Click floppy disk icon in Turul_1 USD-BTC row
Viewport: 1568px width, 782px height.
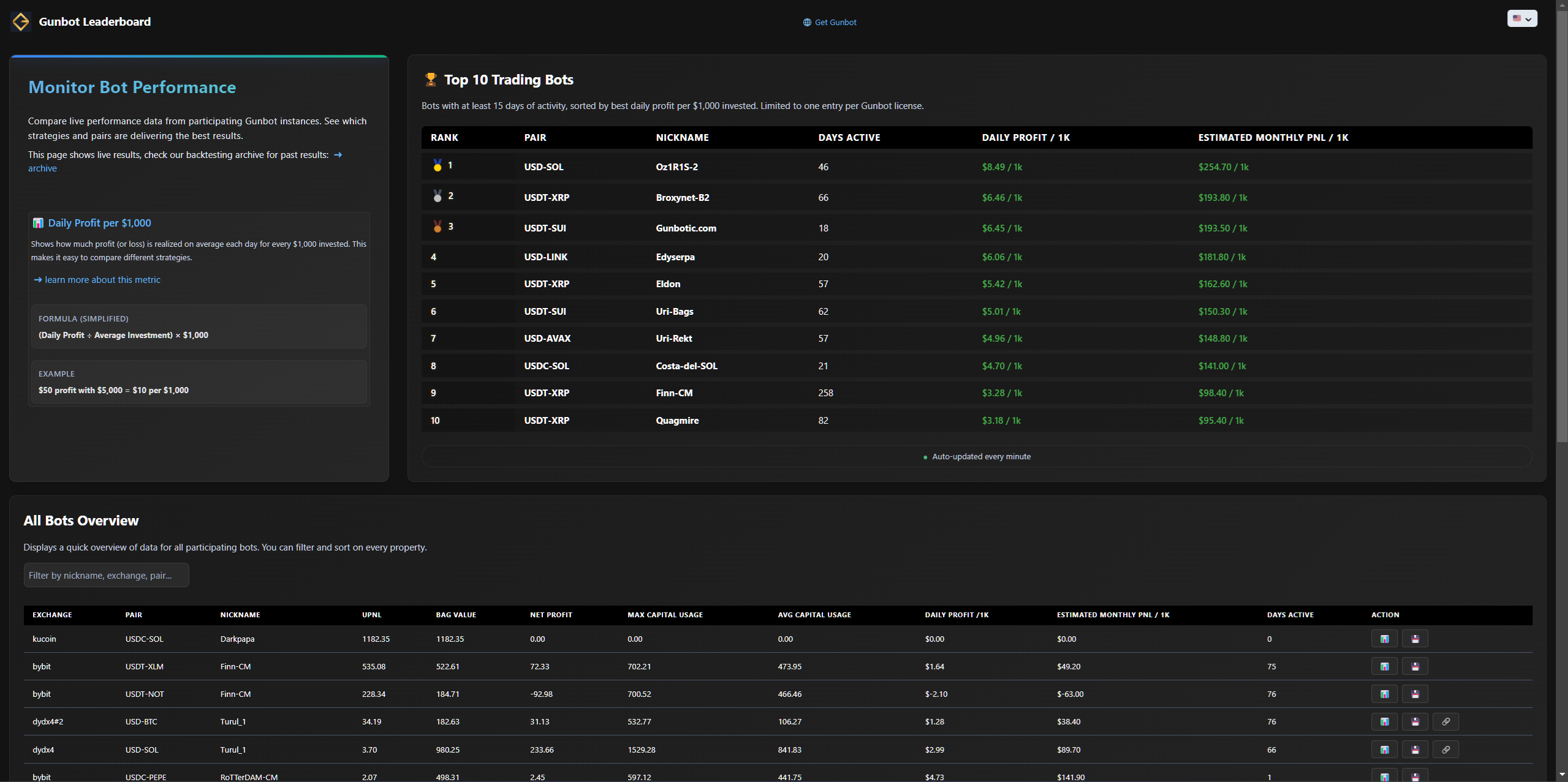click(1415, 721)
